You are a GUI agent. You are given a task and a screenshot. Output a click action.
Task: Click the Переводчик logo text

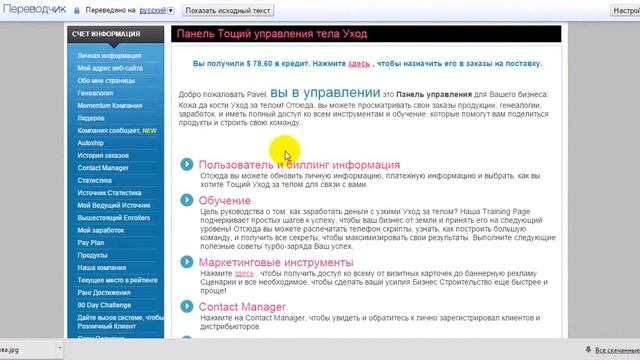click(x=34, y=9)
